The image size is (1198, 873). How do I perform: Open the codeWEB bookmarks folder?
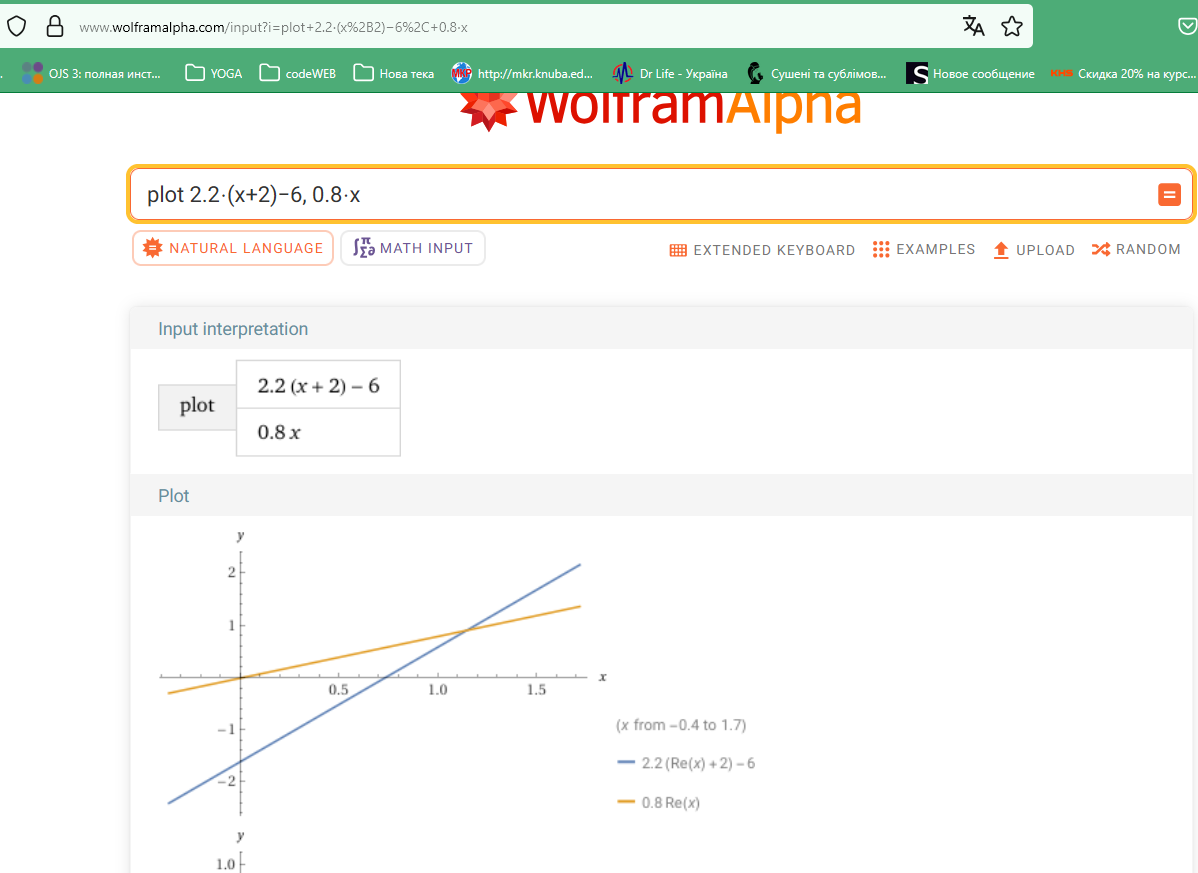click(x=296, y=72)
